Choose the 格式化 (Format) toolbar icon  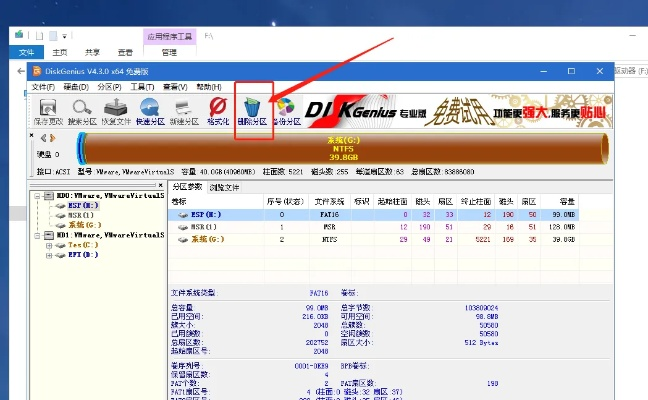pyautogui.click(x=217, y=109)
